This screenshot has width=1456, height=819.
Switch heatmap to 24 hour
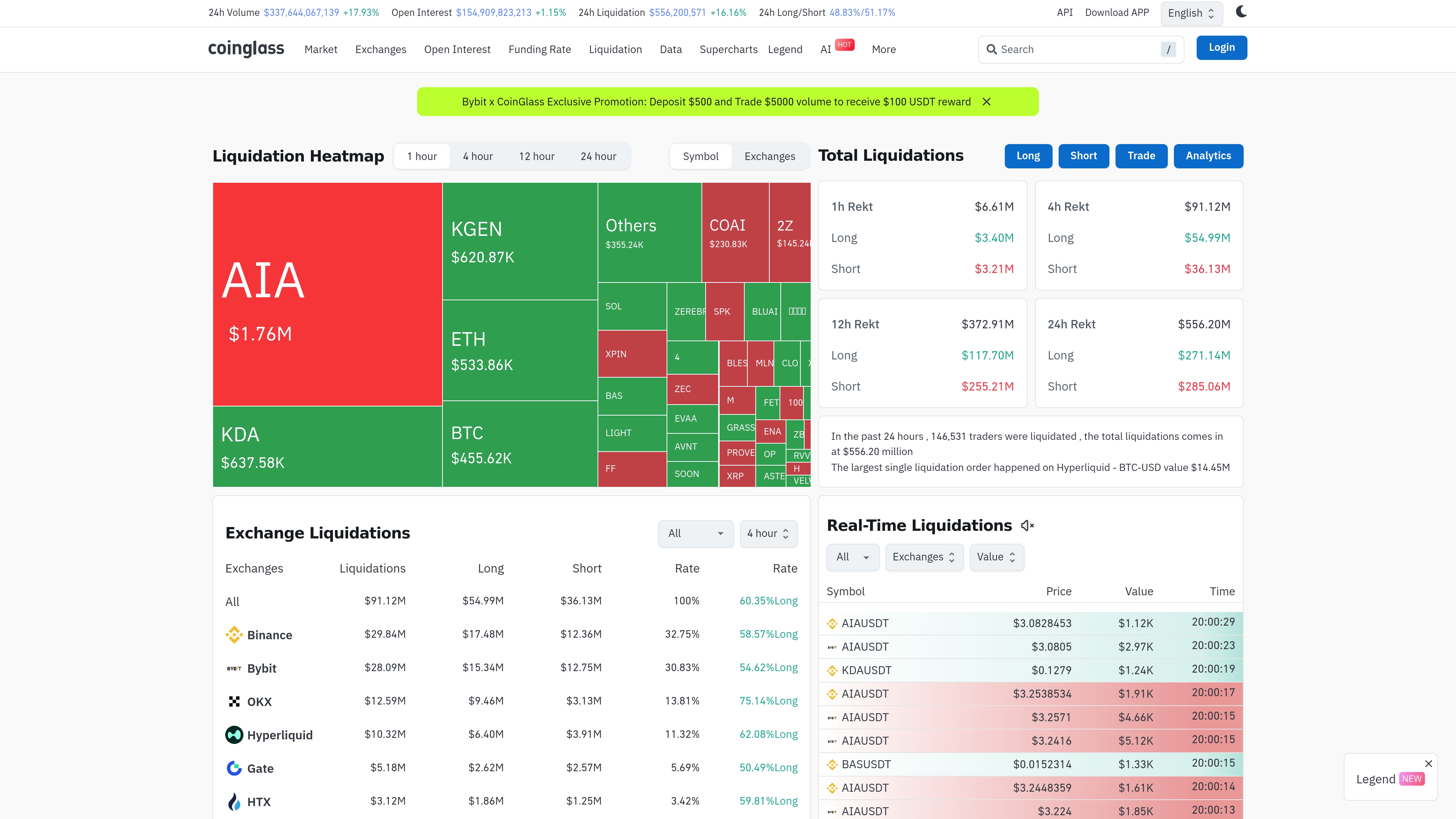coord(598,156)
